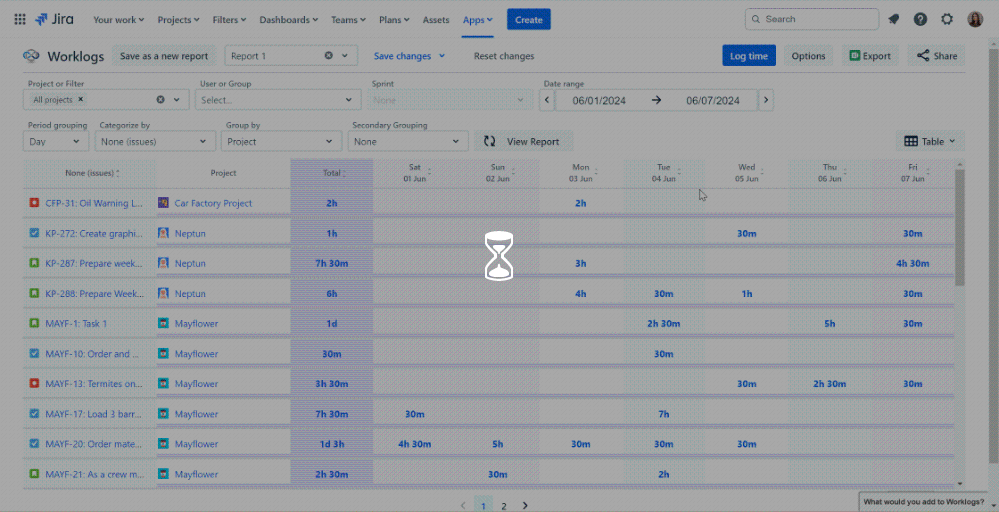The width and height of the screenshot is (999, 512).
Task: Open the Dashboards menu
Action: tap(289, 20)
